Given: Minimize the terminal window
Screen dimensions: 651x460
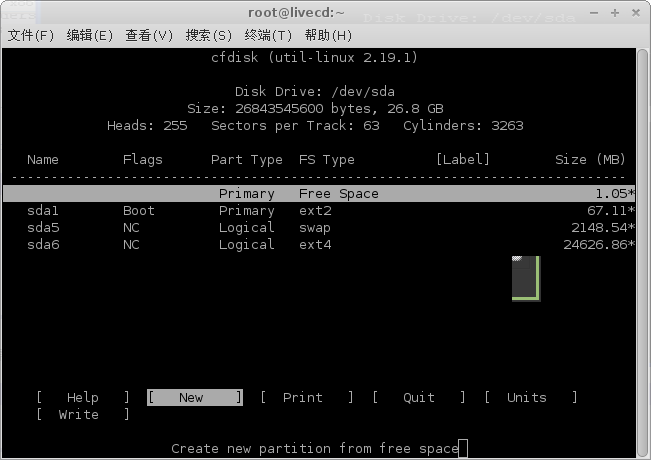Looking at the screenshot, I should coord(594,13).
